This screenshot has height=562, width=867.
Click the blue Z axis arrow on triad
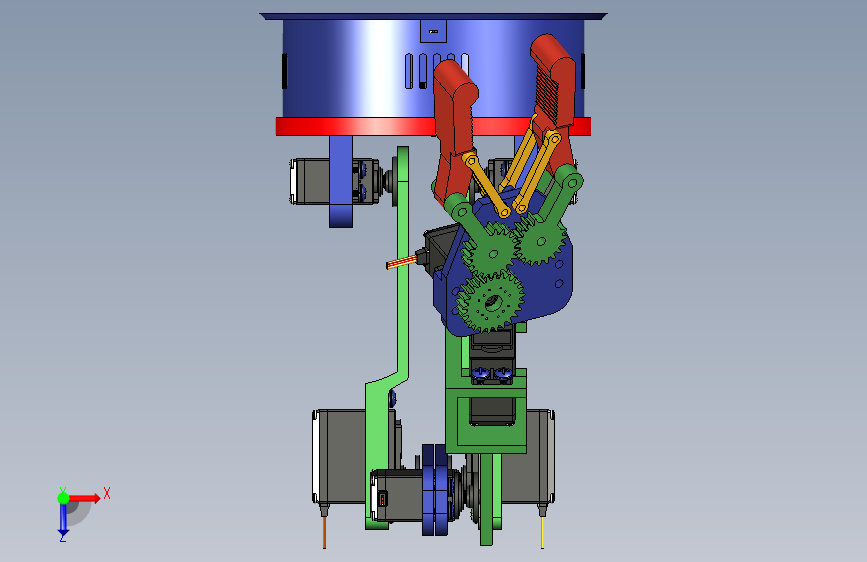(63, 519)
